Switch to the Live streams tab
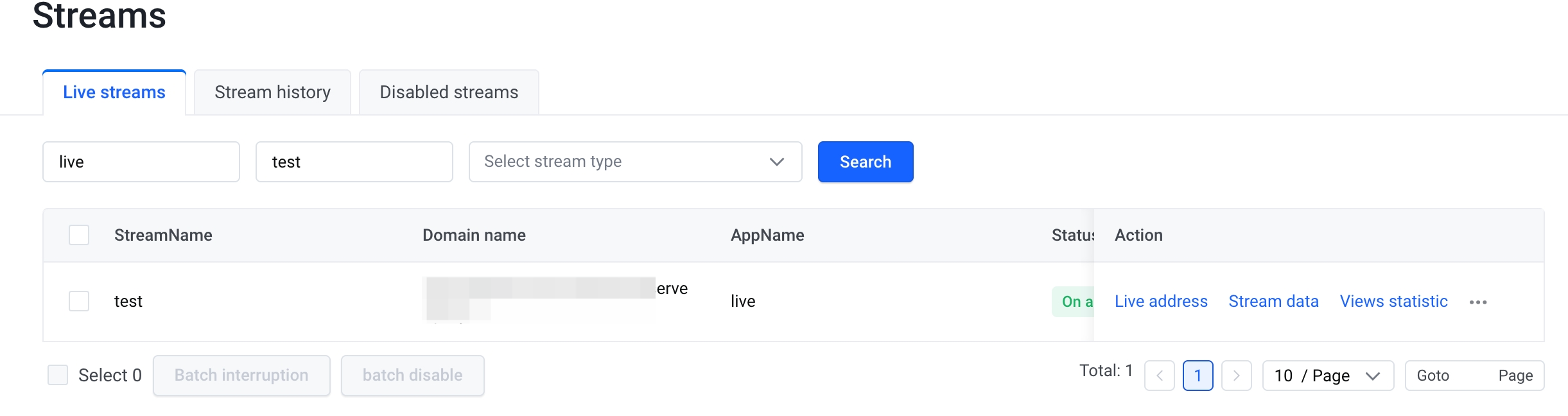This screenshot has height=416, width=1568. pos(114,92)
